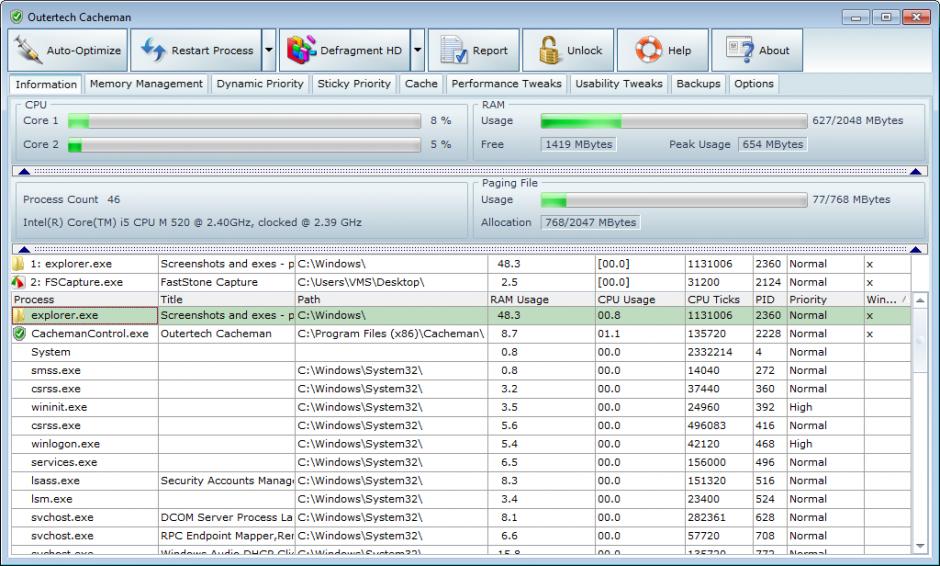Click the RAM Usage progress bar
This screenshot has height=566, width=940.
674,121
